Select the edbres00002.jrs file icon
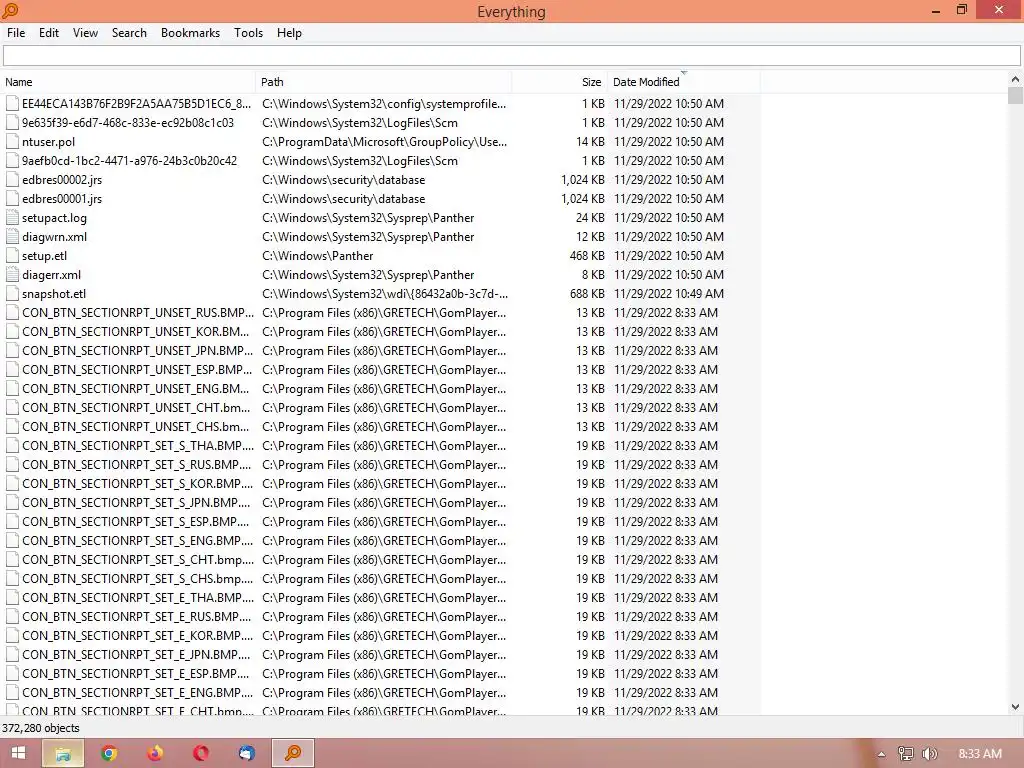The image size is (1024, 768). tap(12, 180)
